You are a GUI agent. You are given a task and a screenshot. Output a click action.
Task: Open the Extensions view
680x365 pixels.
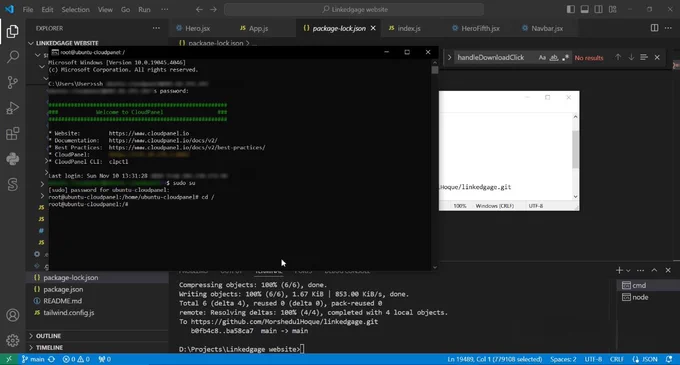(x=13, y=134)
